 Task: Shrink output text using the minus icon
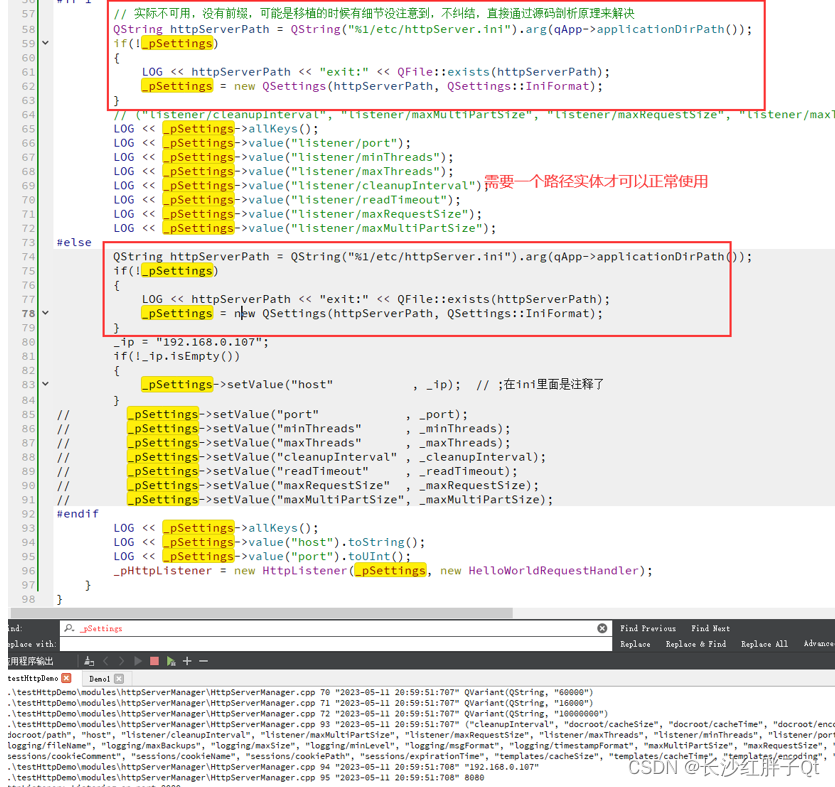tap(202, 661)
